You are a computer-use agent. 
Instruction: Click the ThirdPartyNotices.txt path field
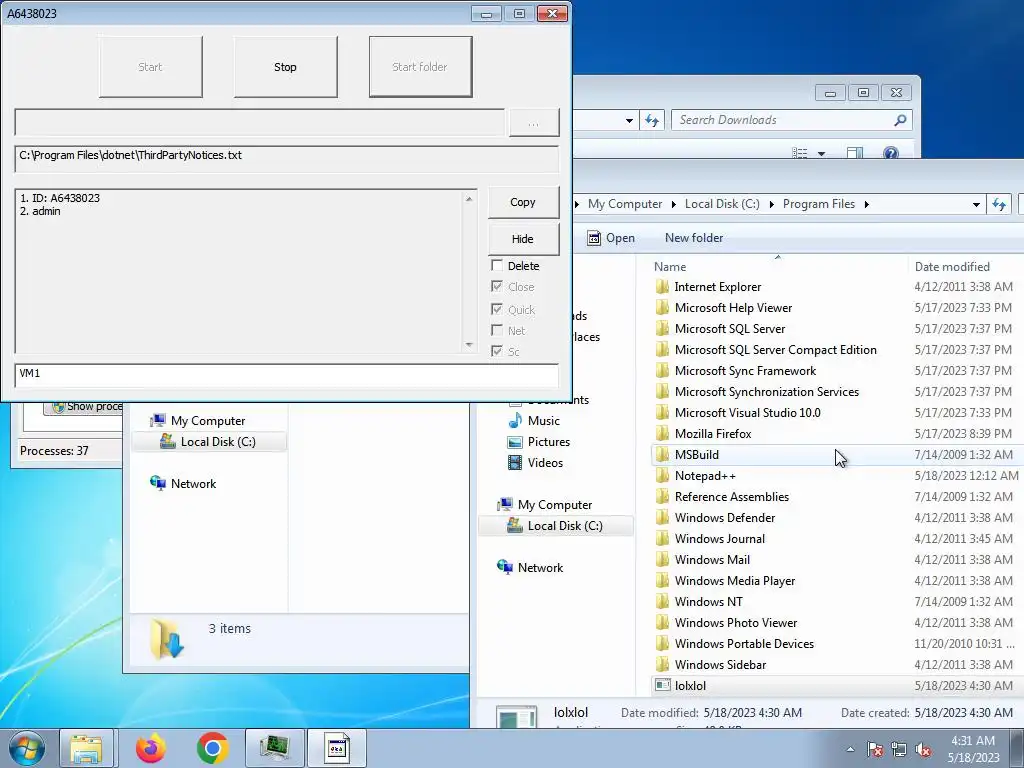coord(287,159)
